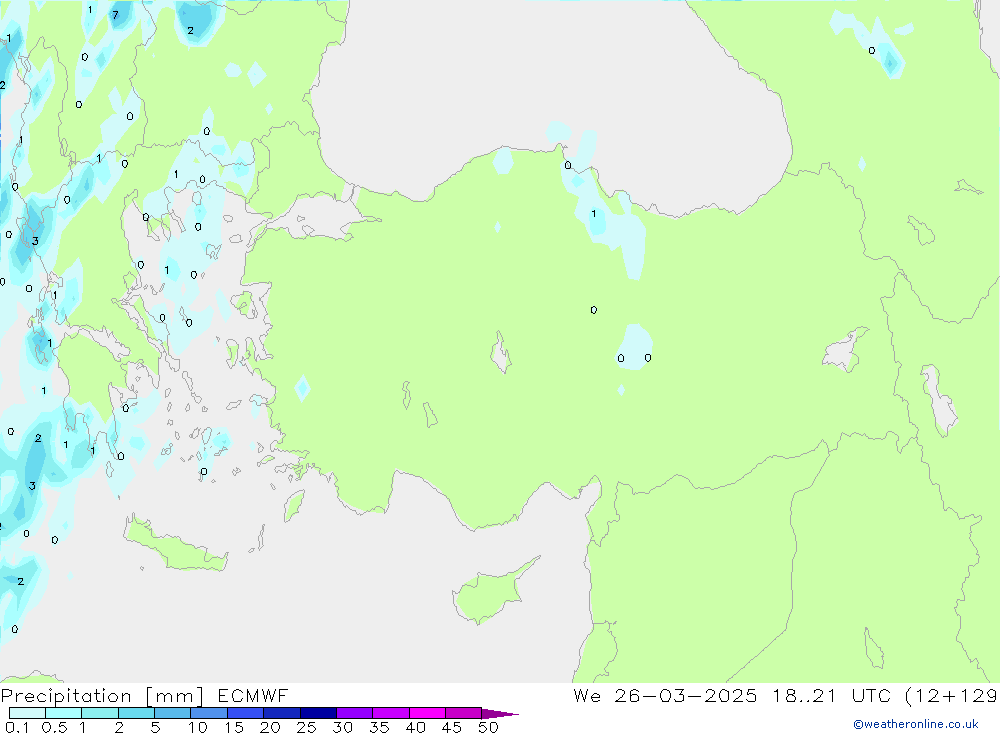Click the 1–2 mm legend swatch
Image resolution: width=1000 pixels, height=733 pixels.
[99, 713]
